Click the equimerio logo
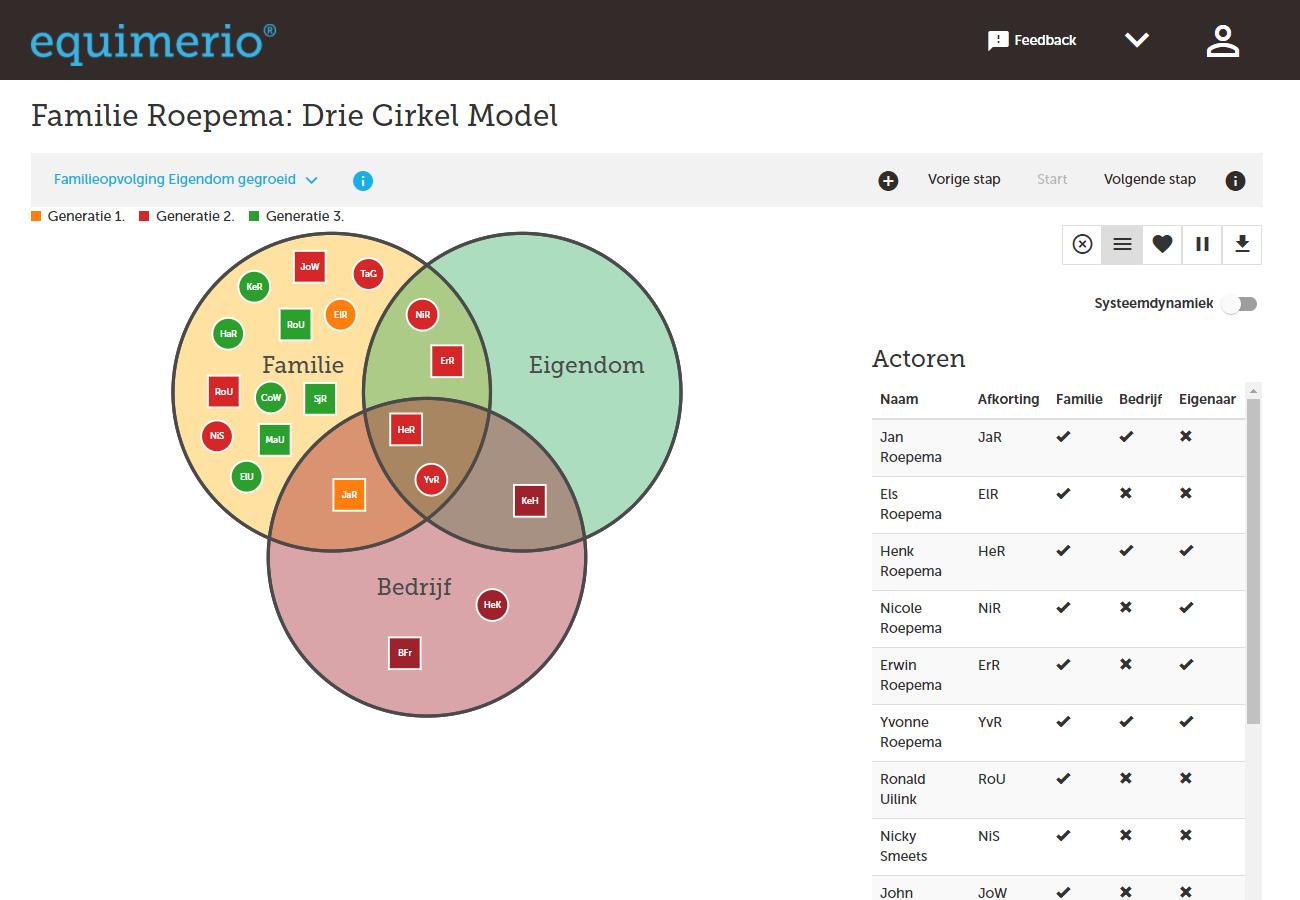1300x900 pixels. [153, 42]
